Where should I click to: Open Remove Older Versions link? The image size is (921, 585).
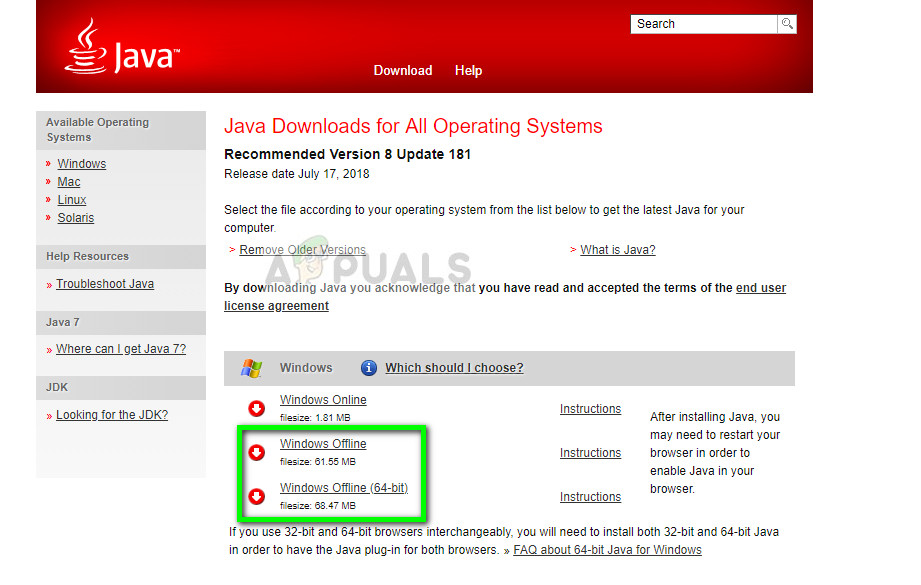tap(302, 250)
